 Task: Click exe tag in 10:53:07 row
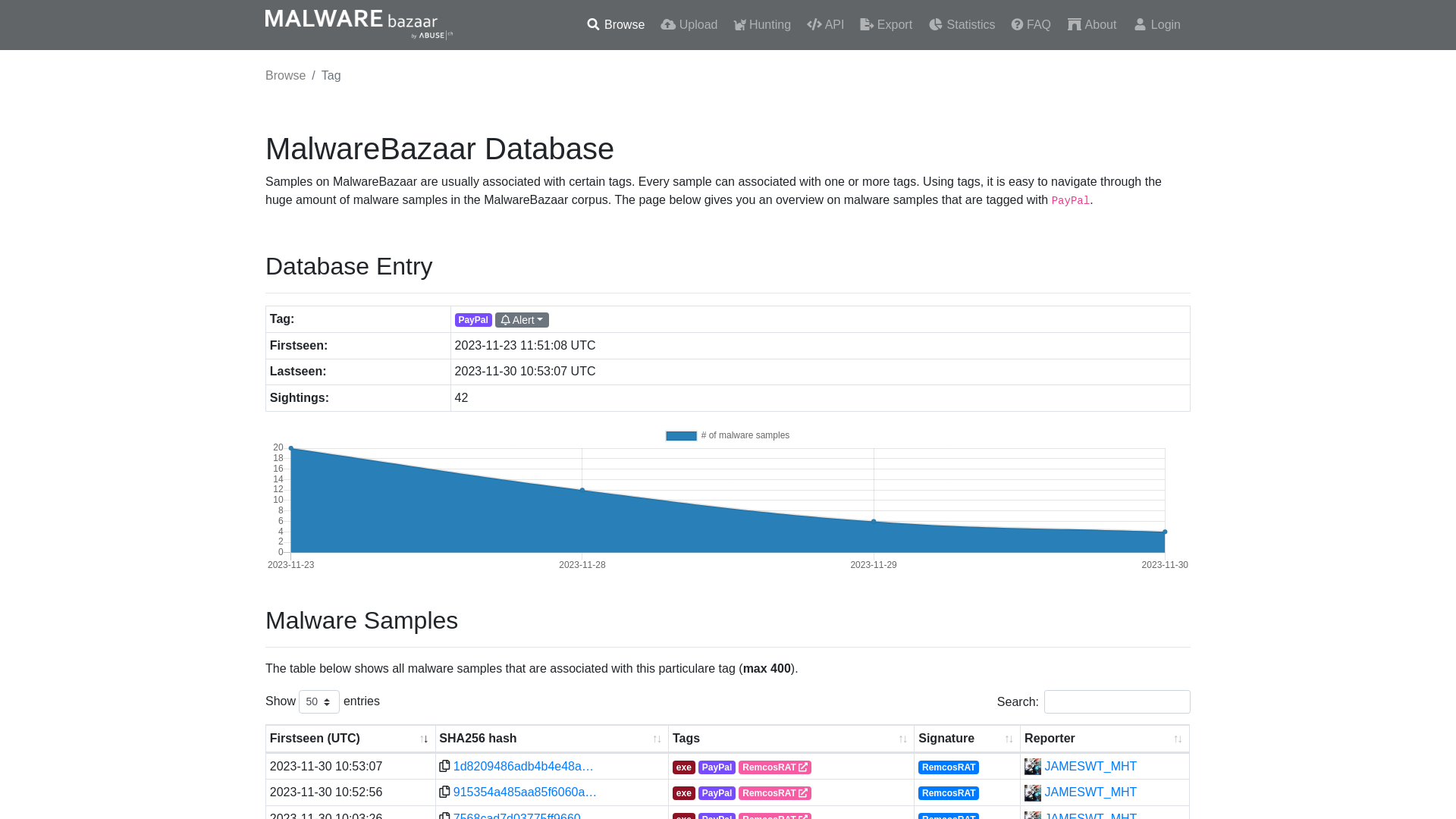pos(684,767)
